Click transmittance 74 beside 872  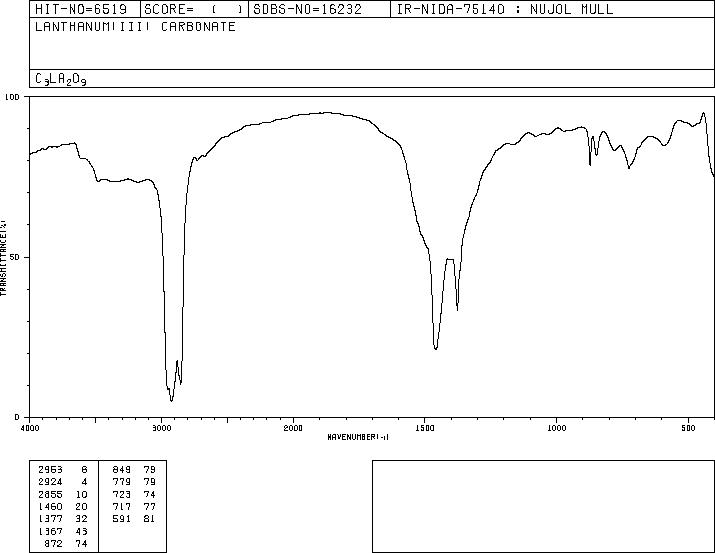pyautogui.click(x=81, y=543)
